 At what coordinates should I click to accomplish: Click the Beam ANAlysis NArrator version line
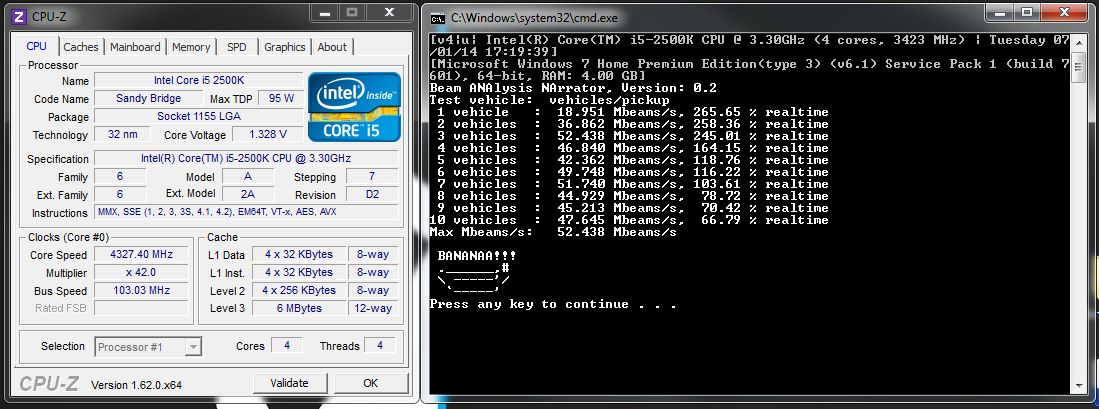(x=573, y=88)
